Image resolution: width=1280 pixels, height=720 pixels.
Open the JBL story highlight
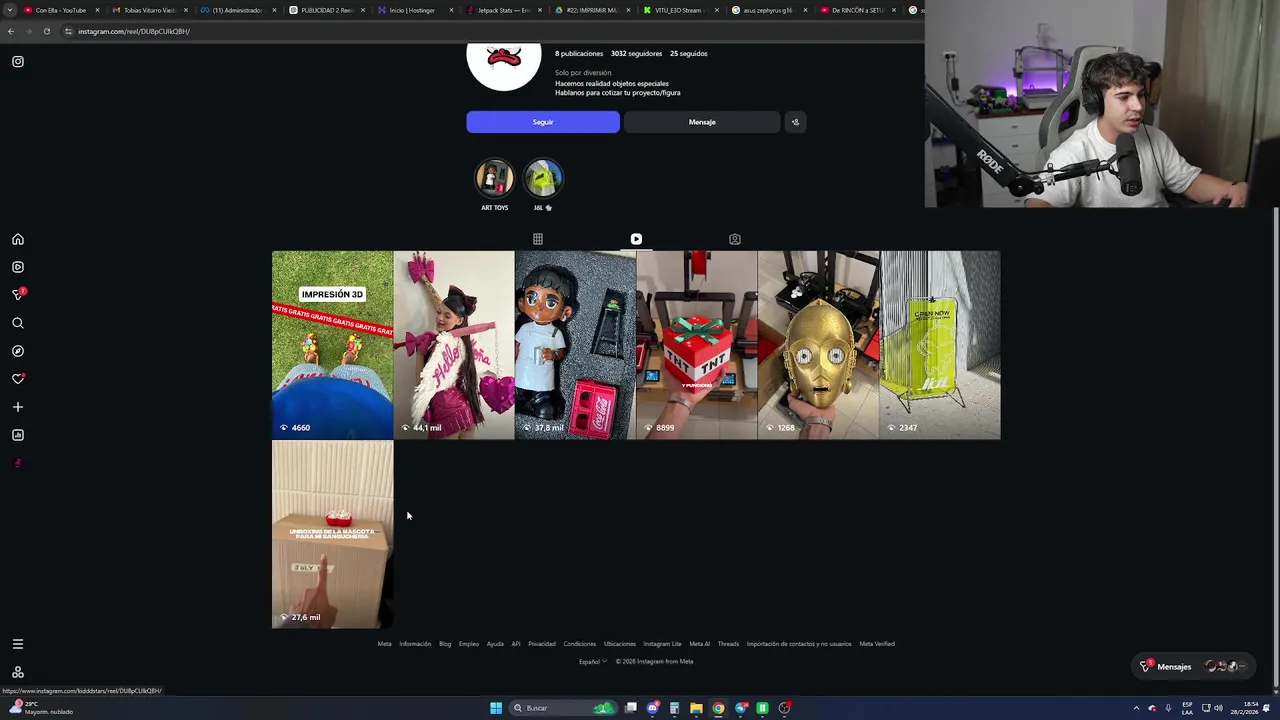pos(543,179)
